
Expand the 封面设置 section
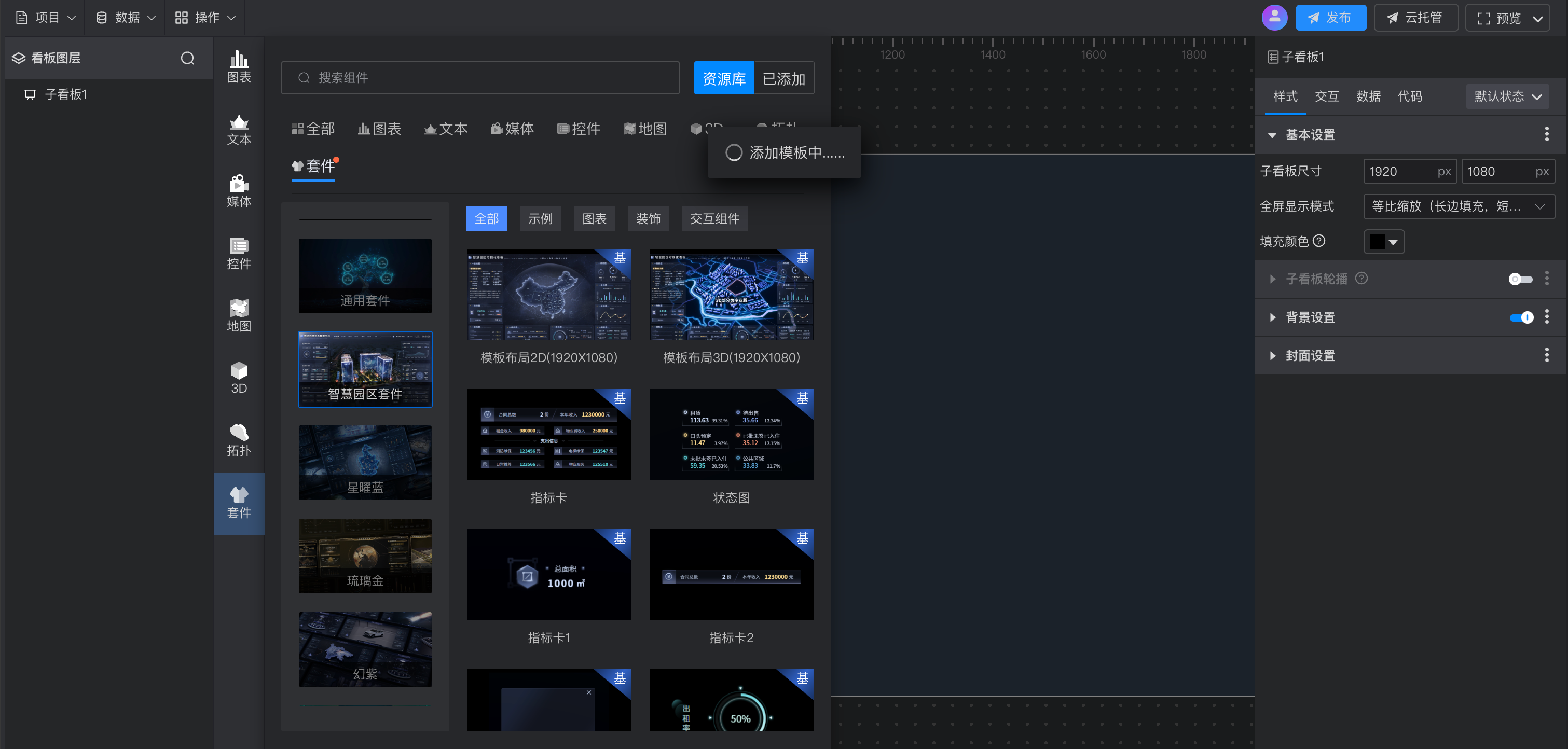point(1310,355)
